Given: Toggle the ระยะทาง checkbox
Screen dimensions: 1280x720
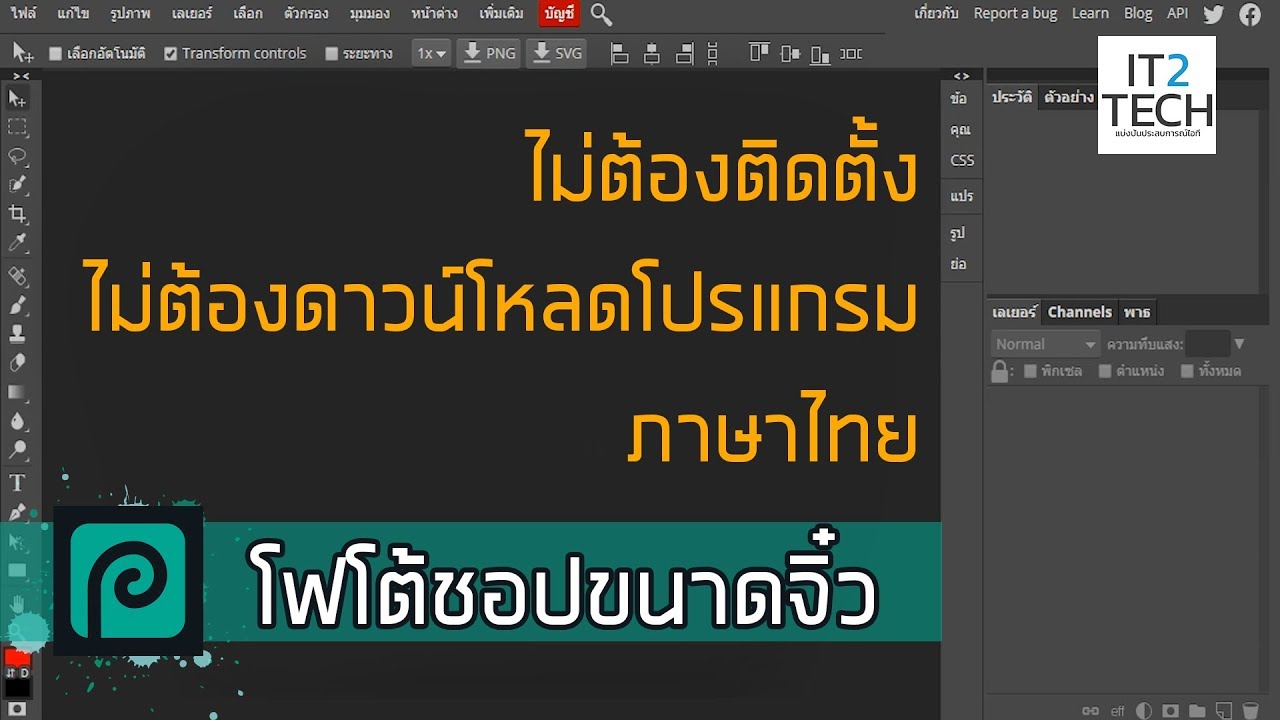Looking at the screenshot, I should 332,54.
